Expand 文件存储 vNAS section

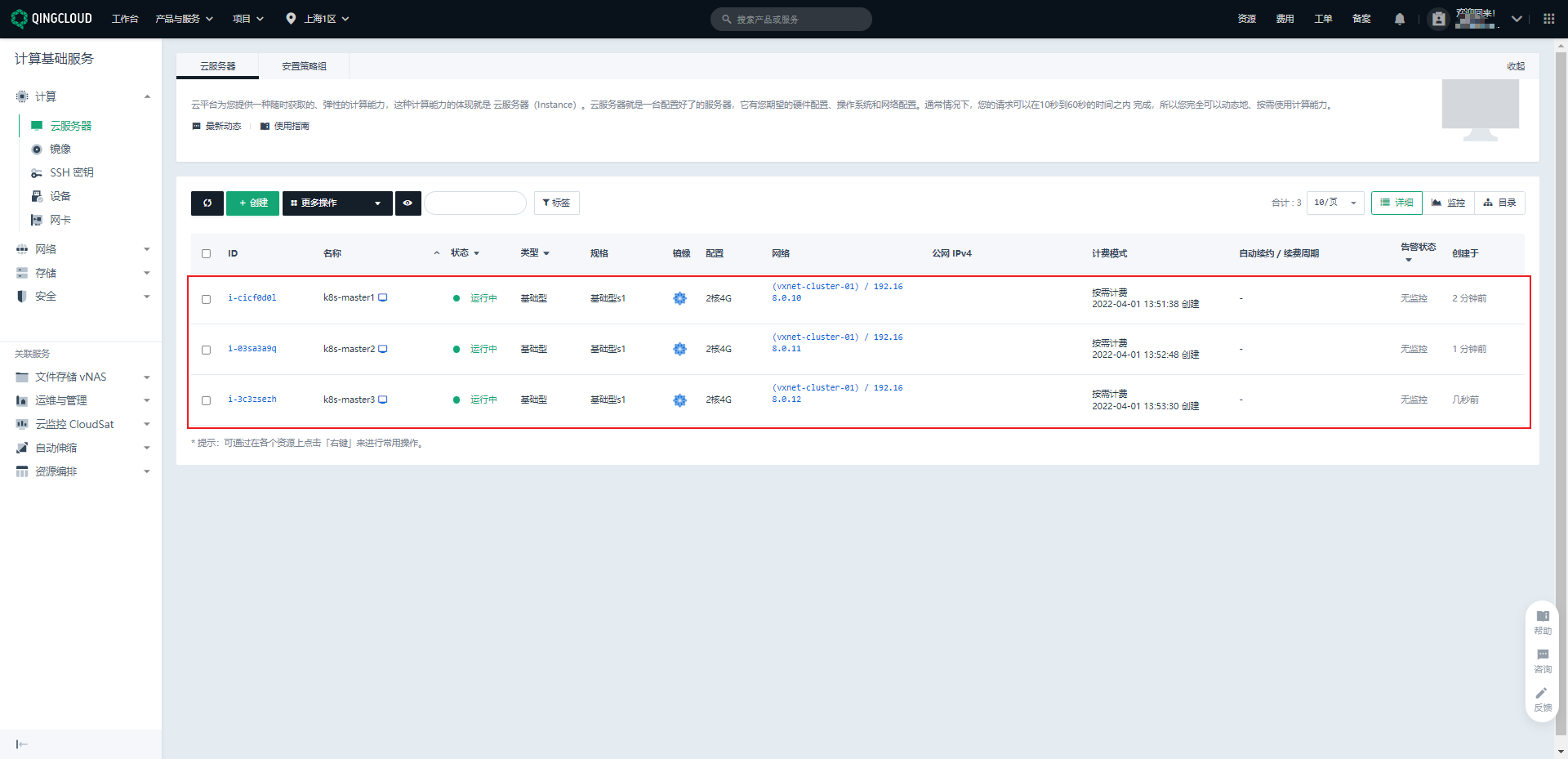tap(147, 377)
